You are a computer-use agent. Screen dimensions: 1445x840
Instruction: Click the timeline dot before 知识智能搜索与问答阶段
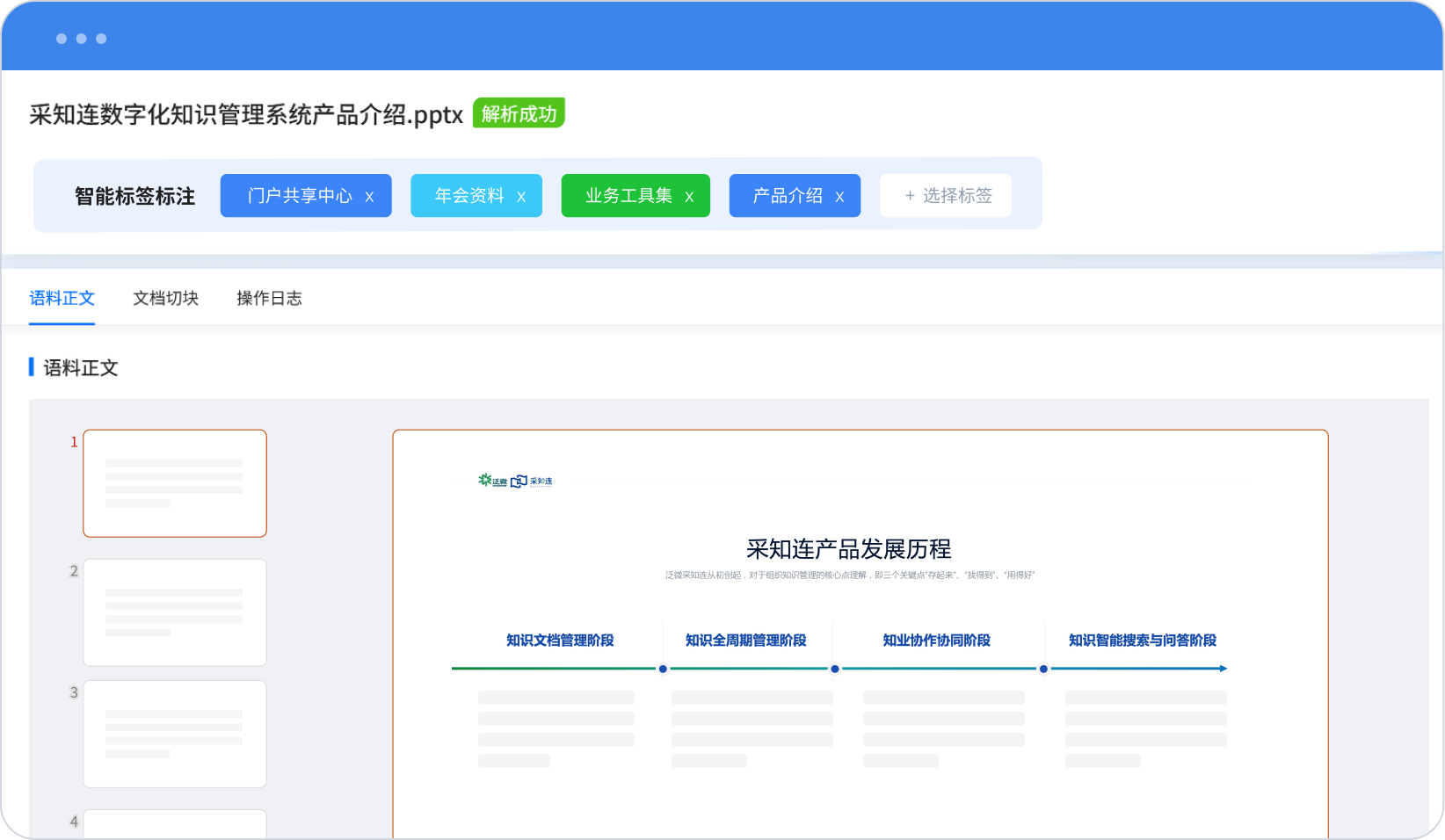pyautogui.click(x=1043, y=669)
